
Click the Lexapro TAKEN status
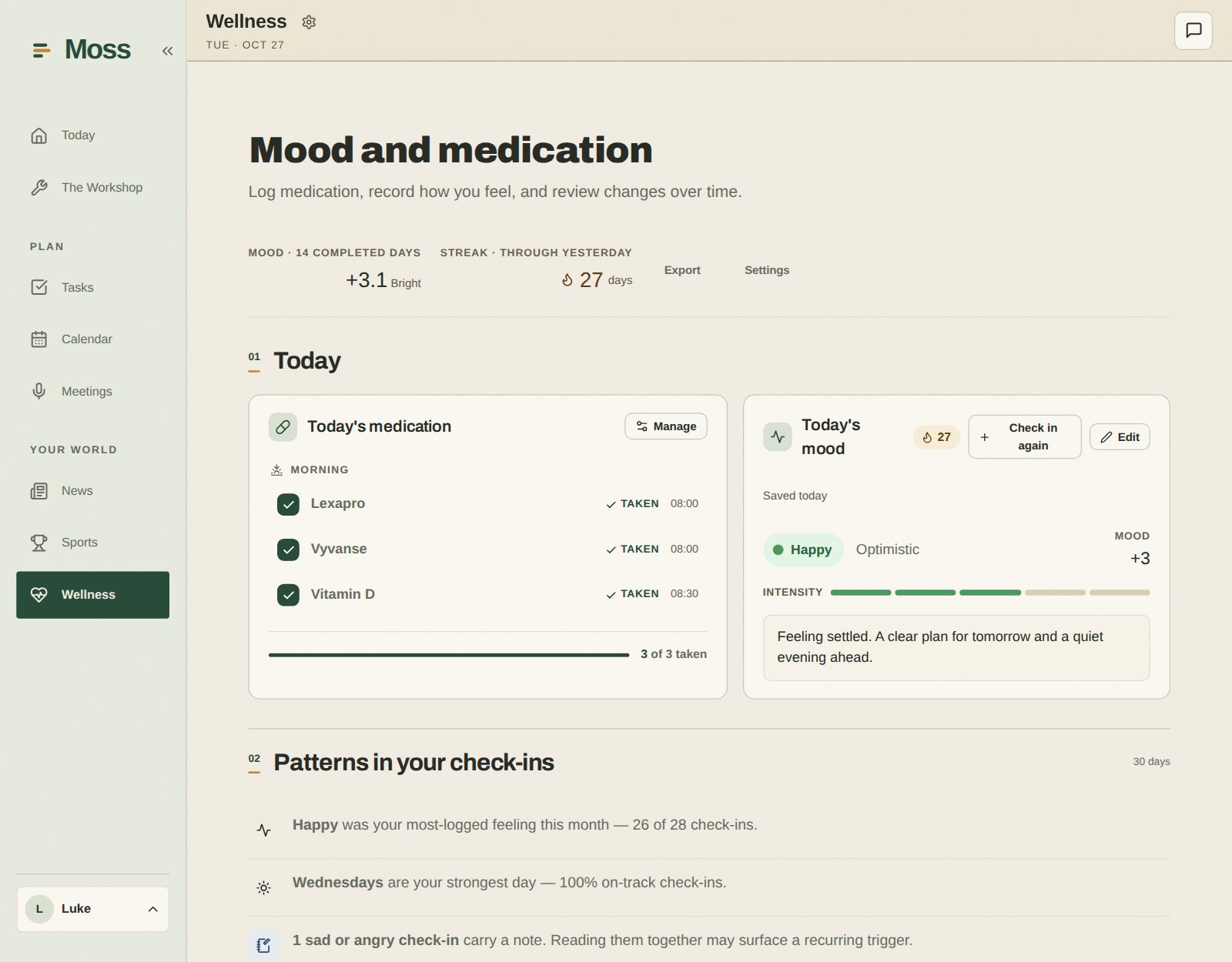pyautogui.click(x=632, y=504)
